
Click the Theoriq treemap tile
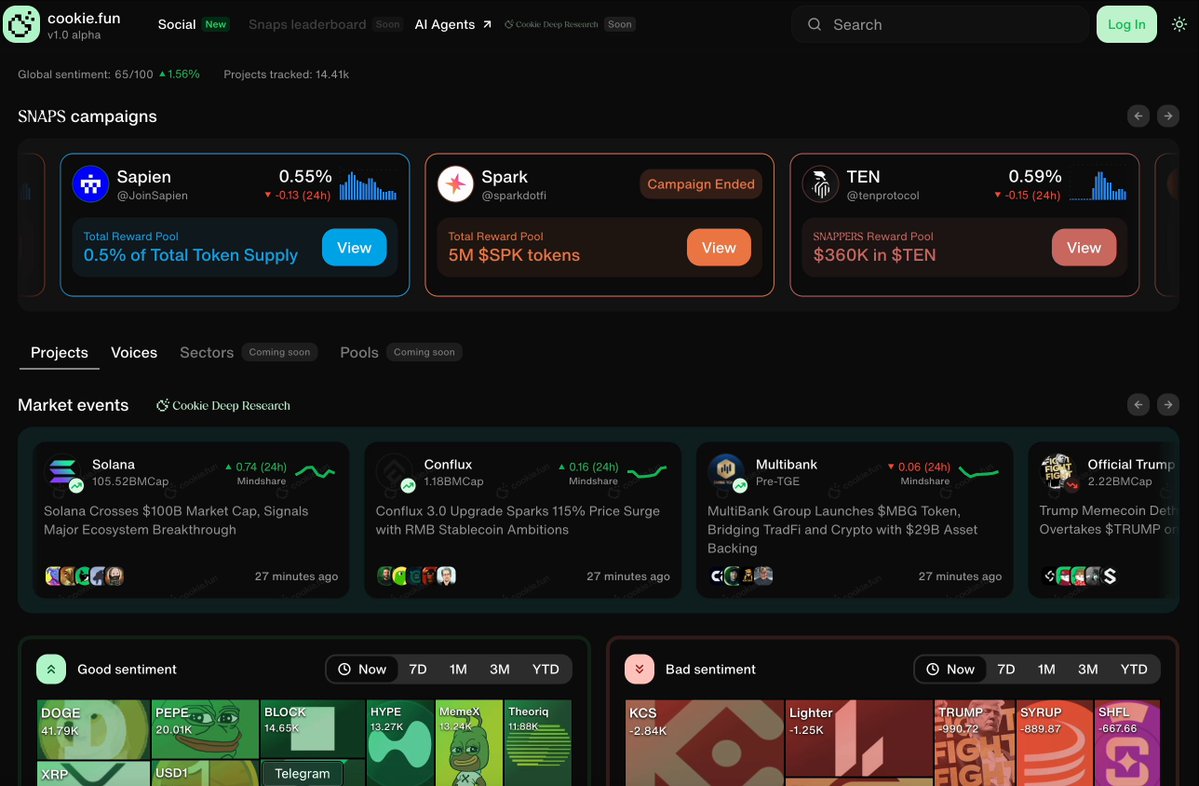(538, 743)
